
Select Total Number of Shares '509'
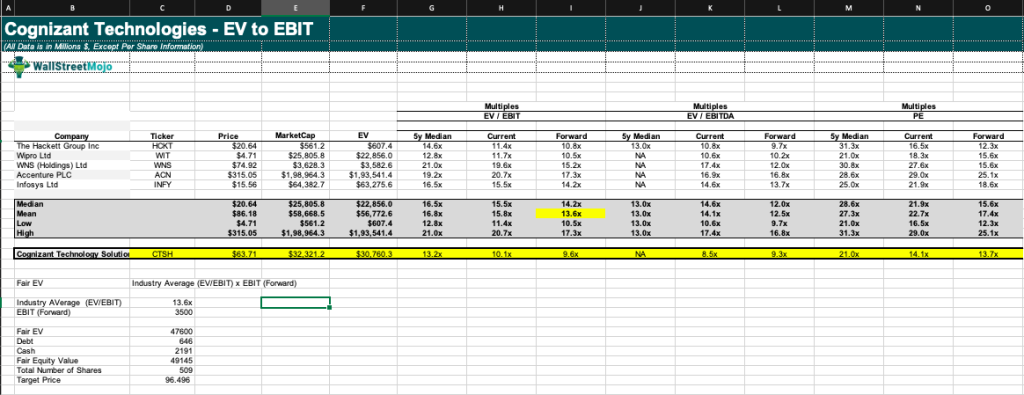162,370
